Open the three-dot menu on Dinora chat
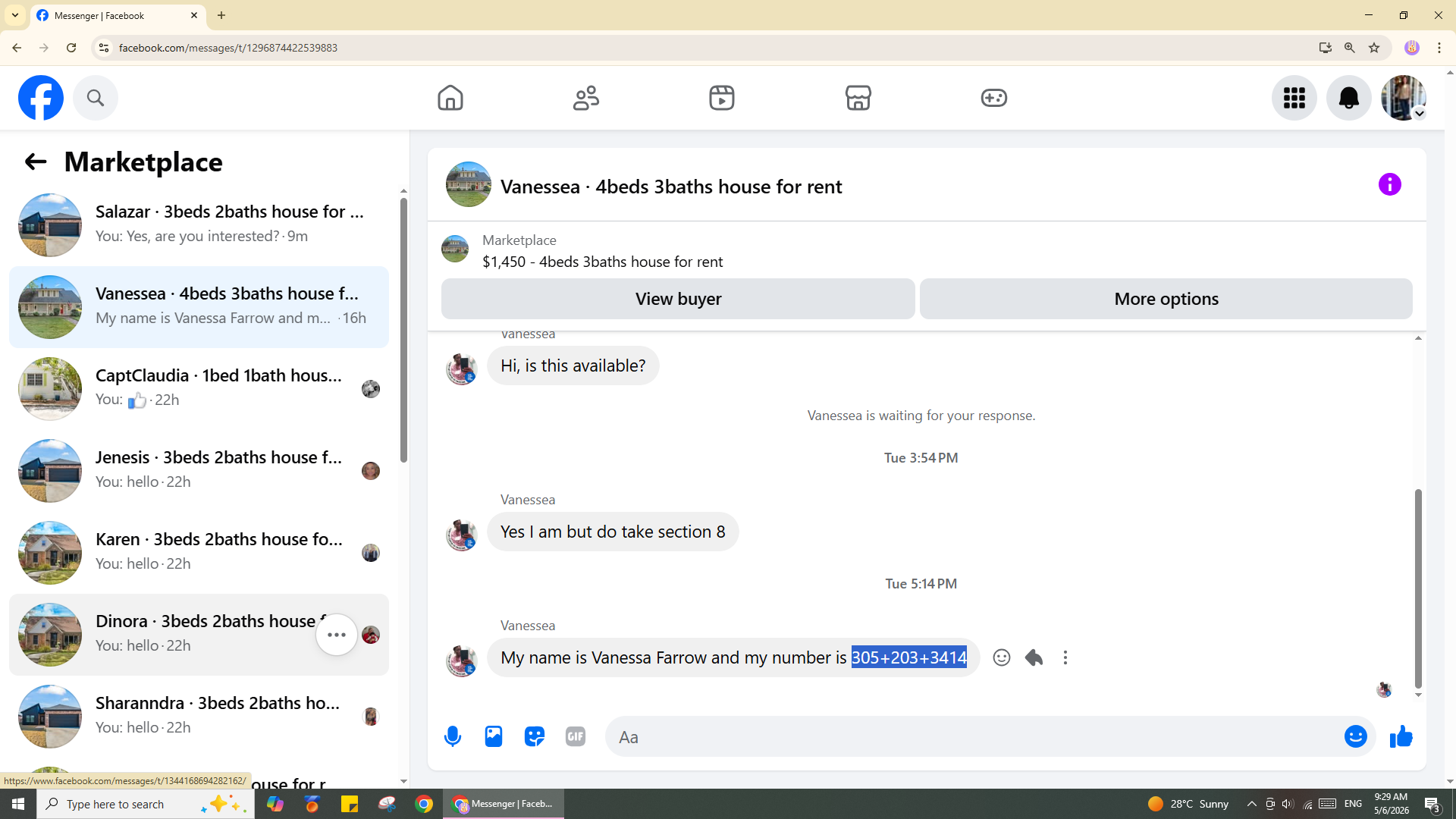The width and height of the screenshot is (1456, 819). pos(337,635)
